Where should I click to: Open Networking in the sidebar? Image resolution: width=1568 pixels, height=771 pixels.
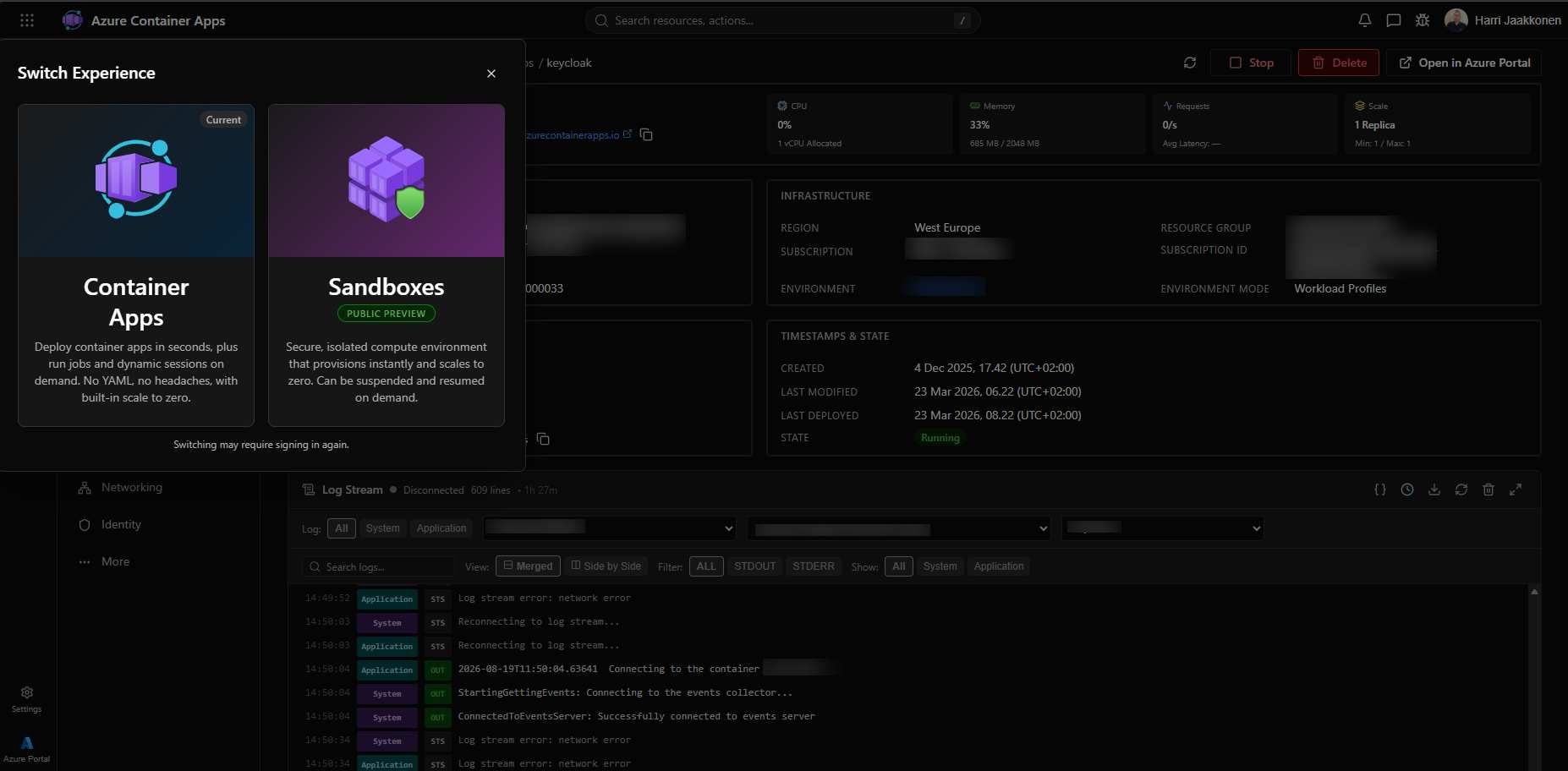click(x=132, y=488)
